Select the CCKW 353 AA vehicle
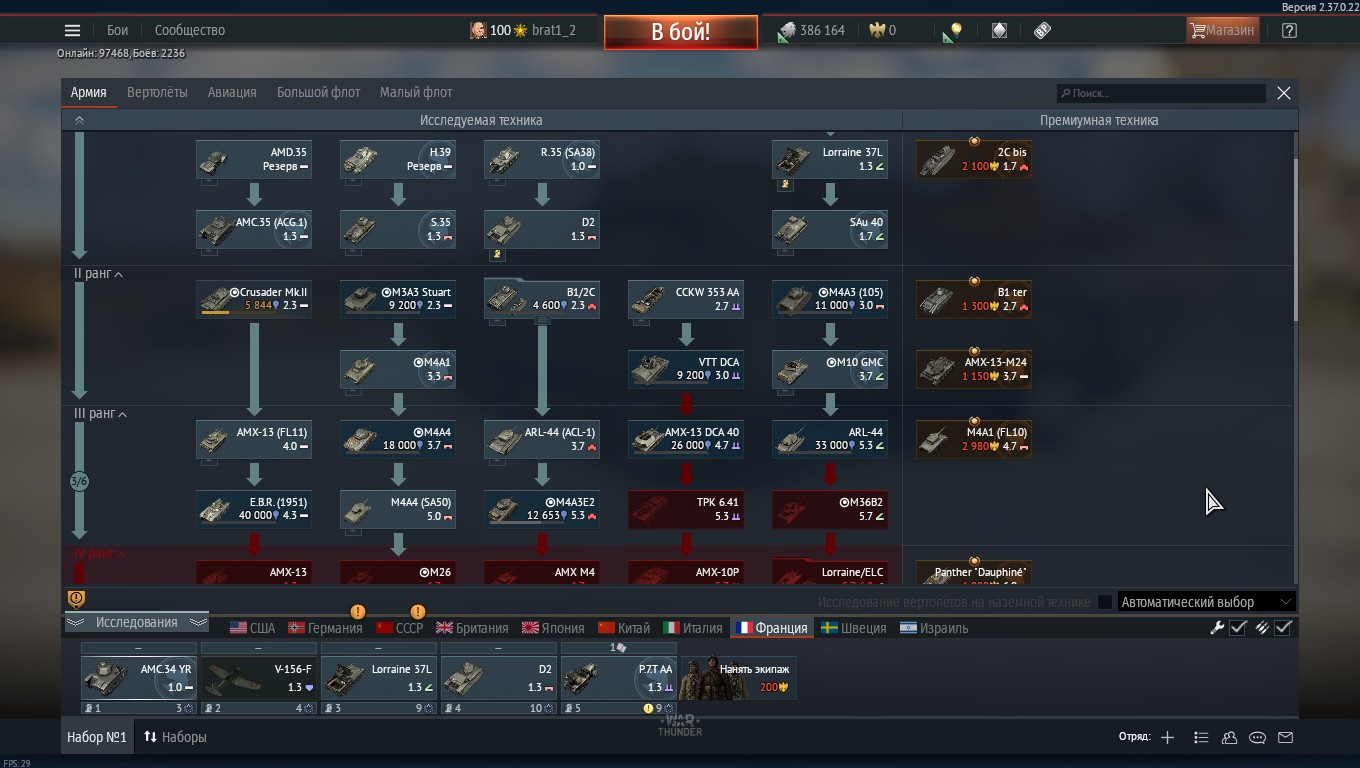The width and height of the screenshot is (1360, 768). [x=686, y=299]
